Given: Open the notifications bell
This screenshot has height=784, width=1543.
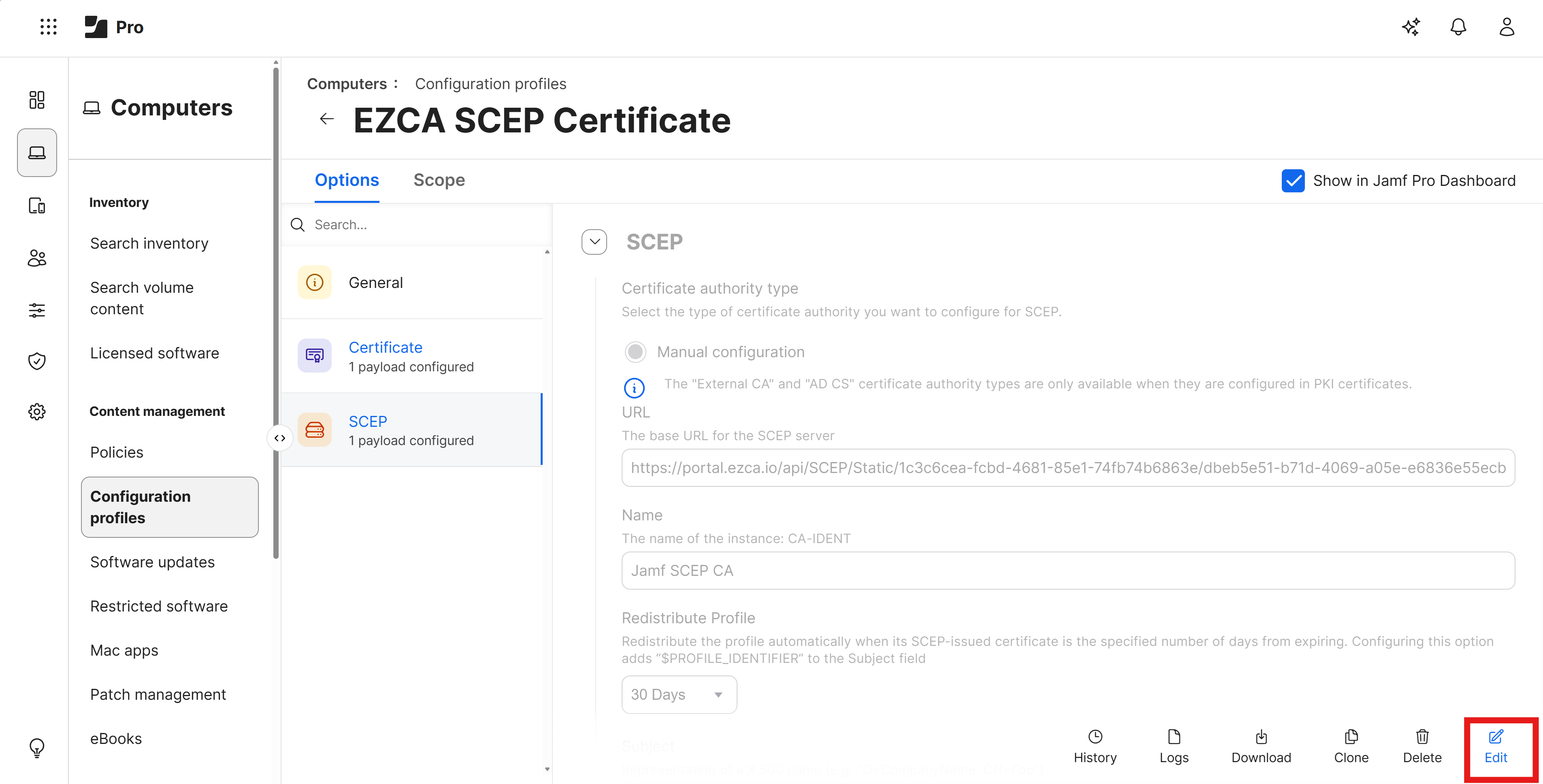Looking at the screenshot, I should (1458, 27).
